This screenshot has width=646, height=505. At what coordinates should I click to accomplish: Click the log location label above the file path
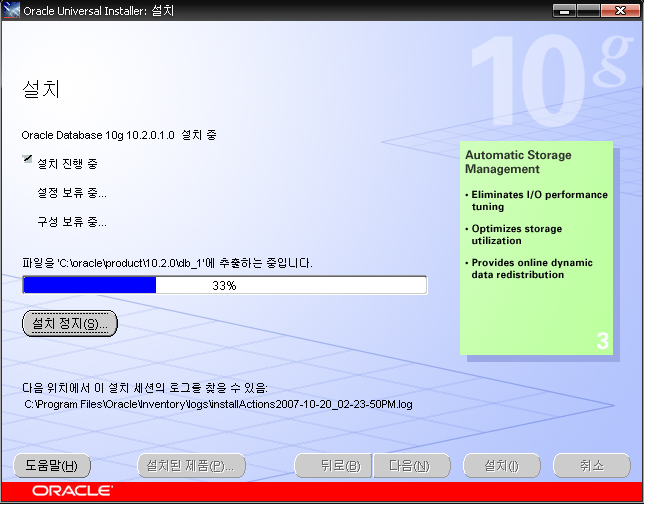click(x=145, y=388)
